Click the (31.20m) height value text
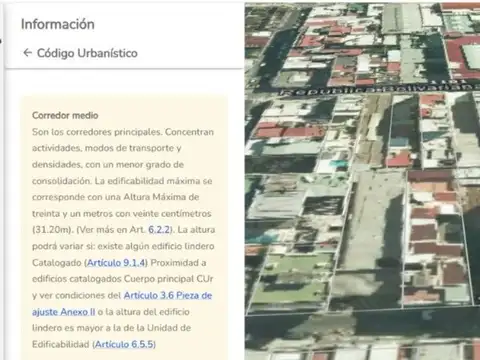This screenshot has height=360, width=480. (52, 230)
